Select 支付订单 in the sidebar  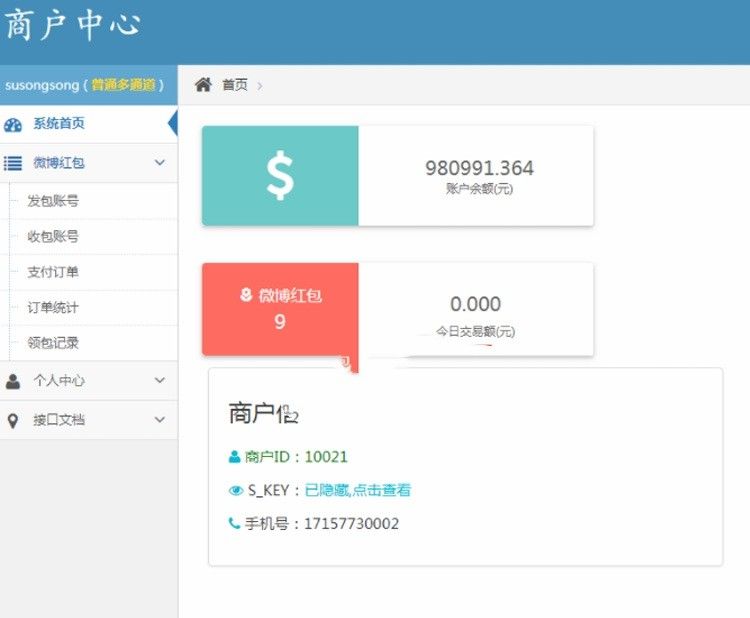(53, 272)
